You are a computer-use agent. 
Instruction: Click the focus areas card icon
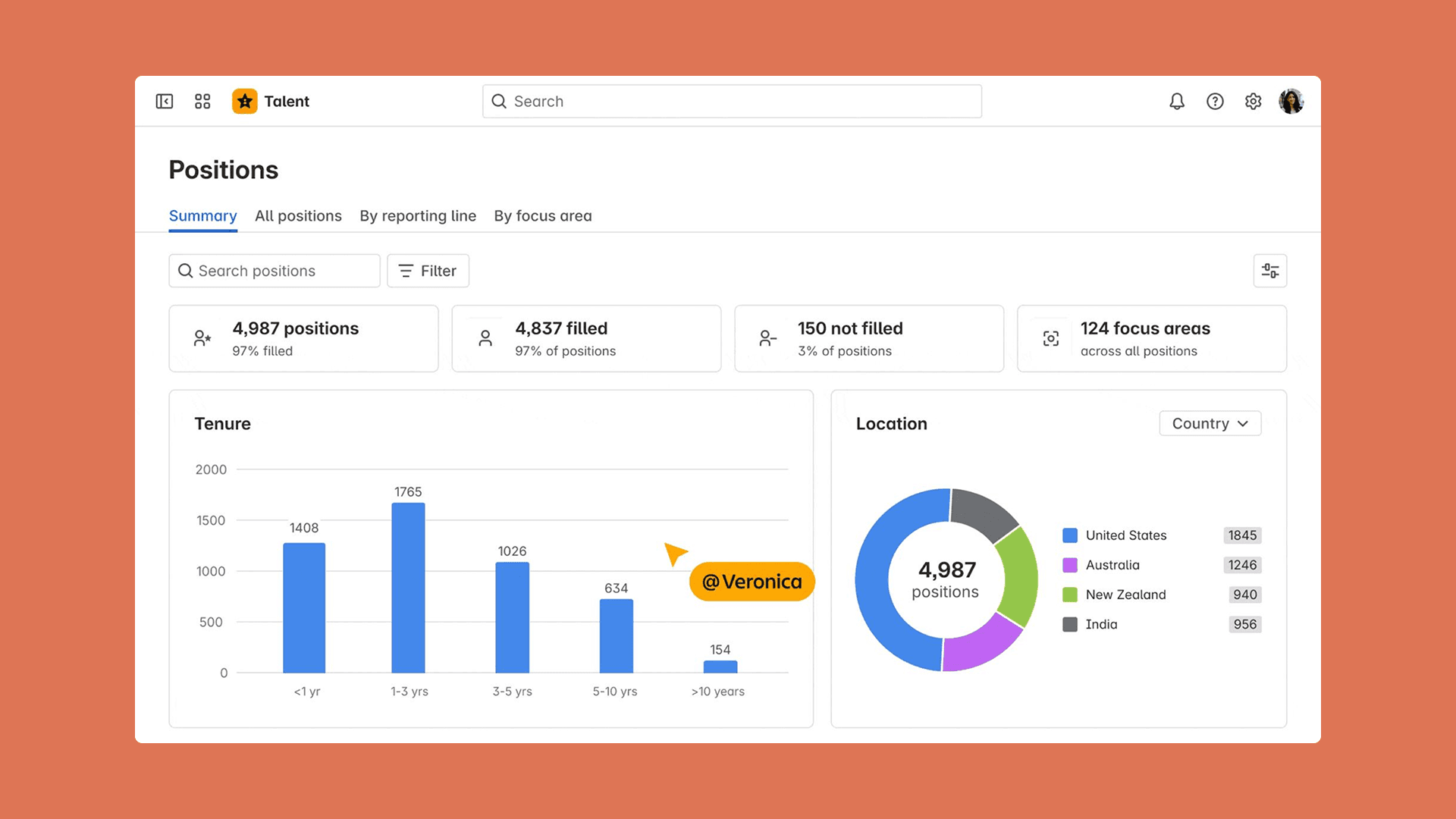click(x=1051, y=339)
